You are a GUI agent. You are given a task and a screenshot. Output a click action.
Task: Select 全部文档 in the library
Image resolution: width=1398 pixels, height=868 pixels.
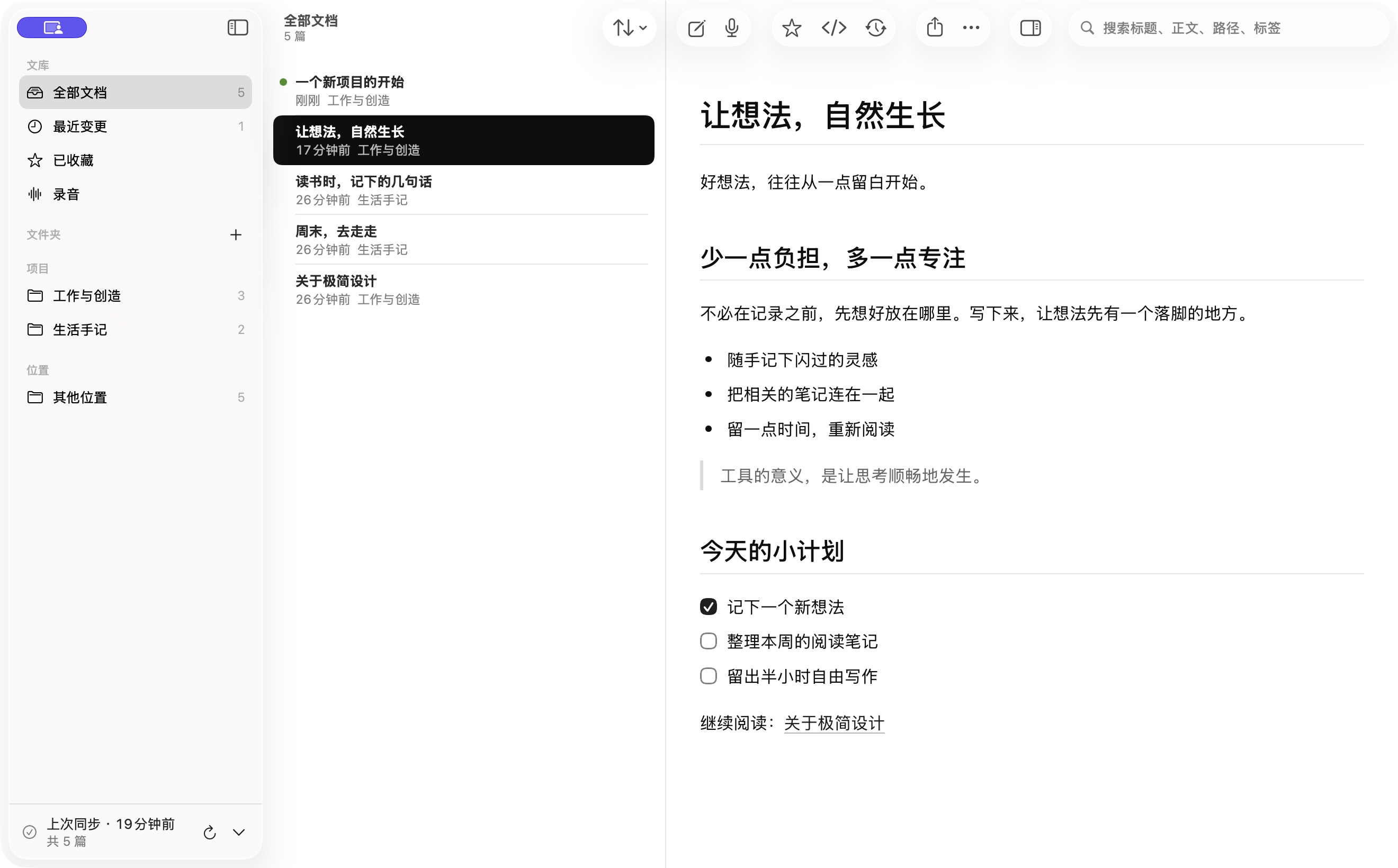click(136, 93)
